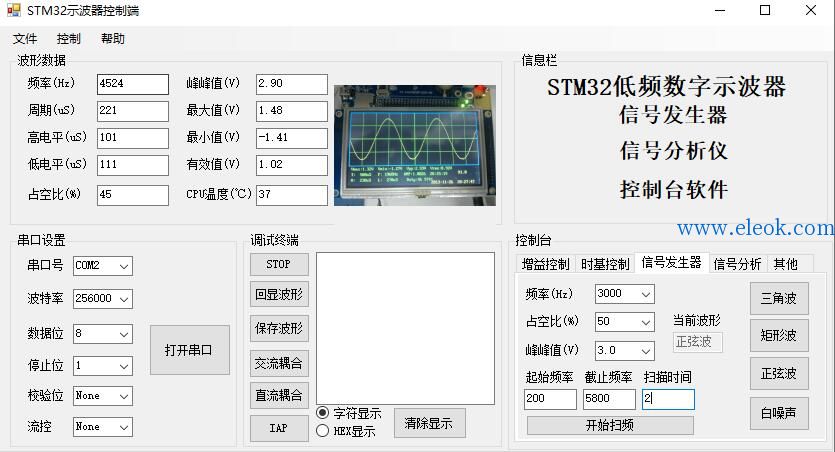Viewport: 835px width, 452px height.
Task: Click the STOP button
Action: [x=279, y=265]
